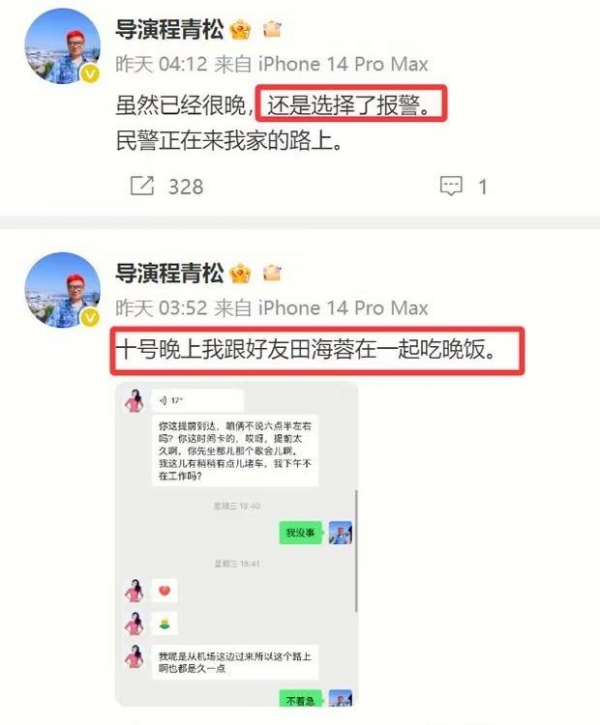
Task: Click the repost icon on first post
Action: pos(141,186)
